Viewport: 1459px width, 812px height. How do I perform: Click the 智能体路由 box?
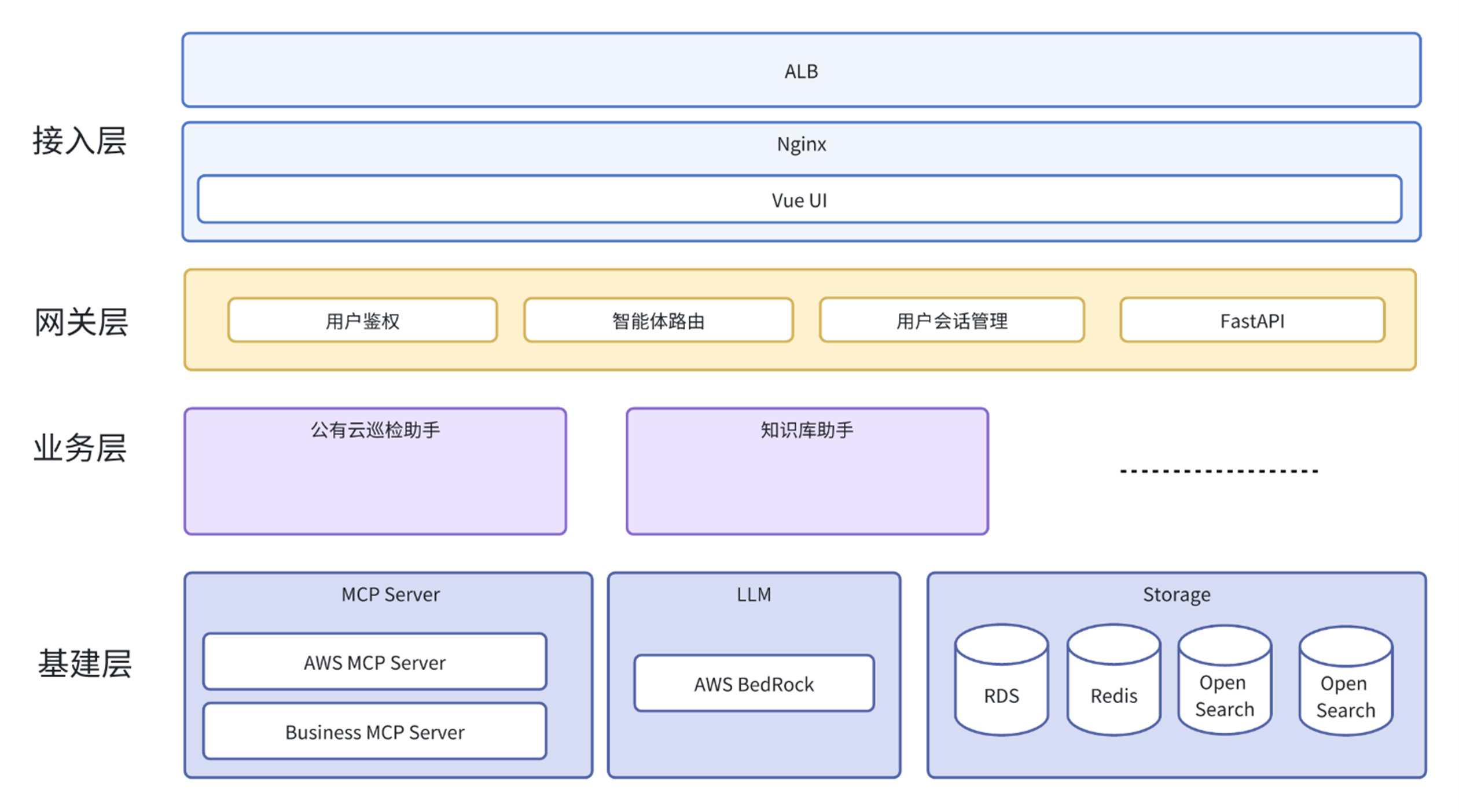(658, 320)
